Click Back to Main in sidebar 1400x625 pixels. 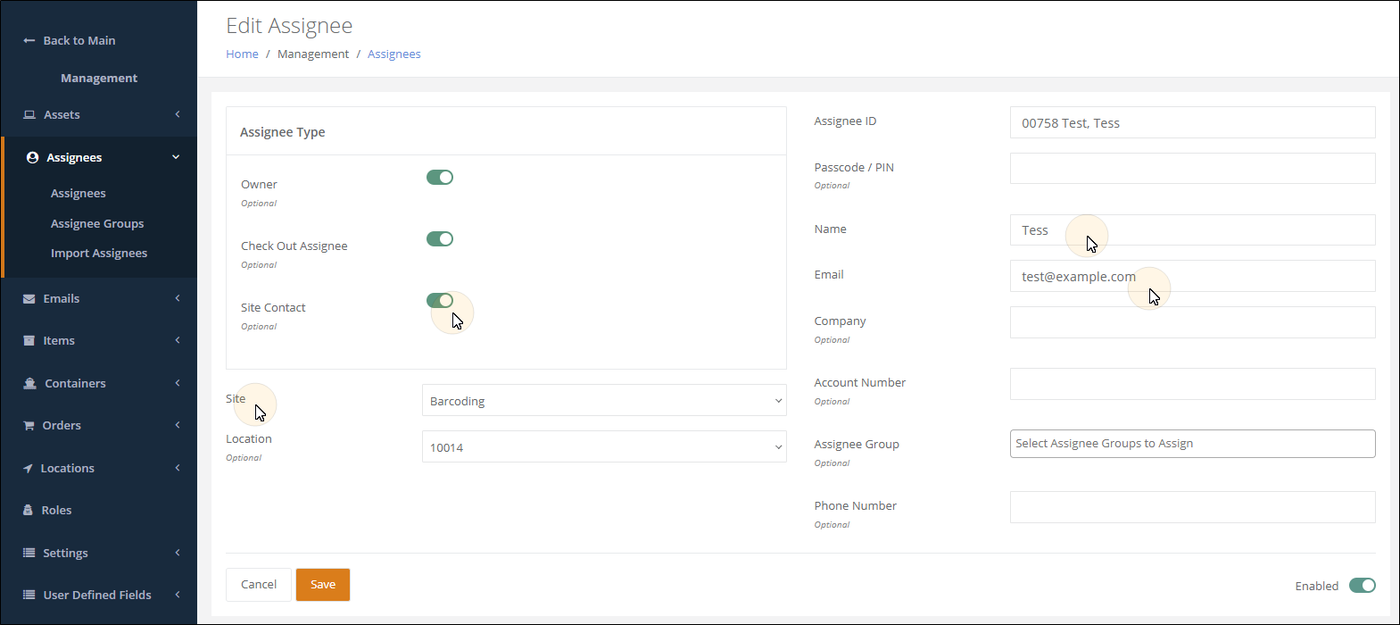tap(79, 41)
